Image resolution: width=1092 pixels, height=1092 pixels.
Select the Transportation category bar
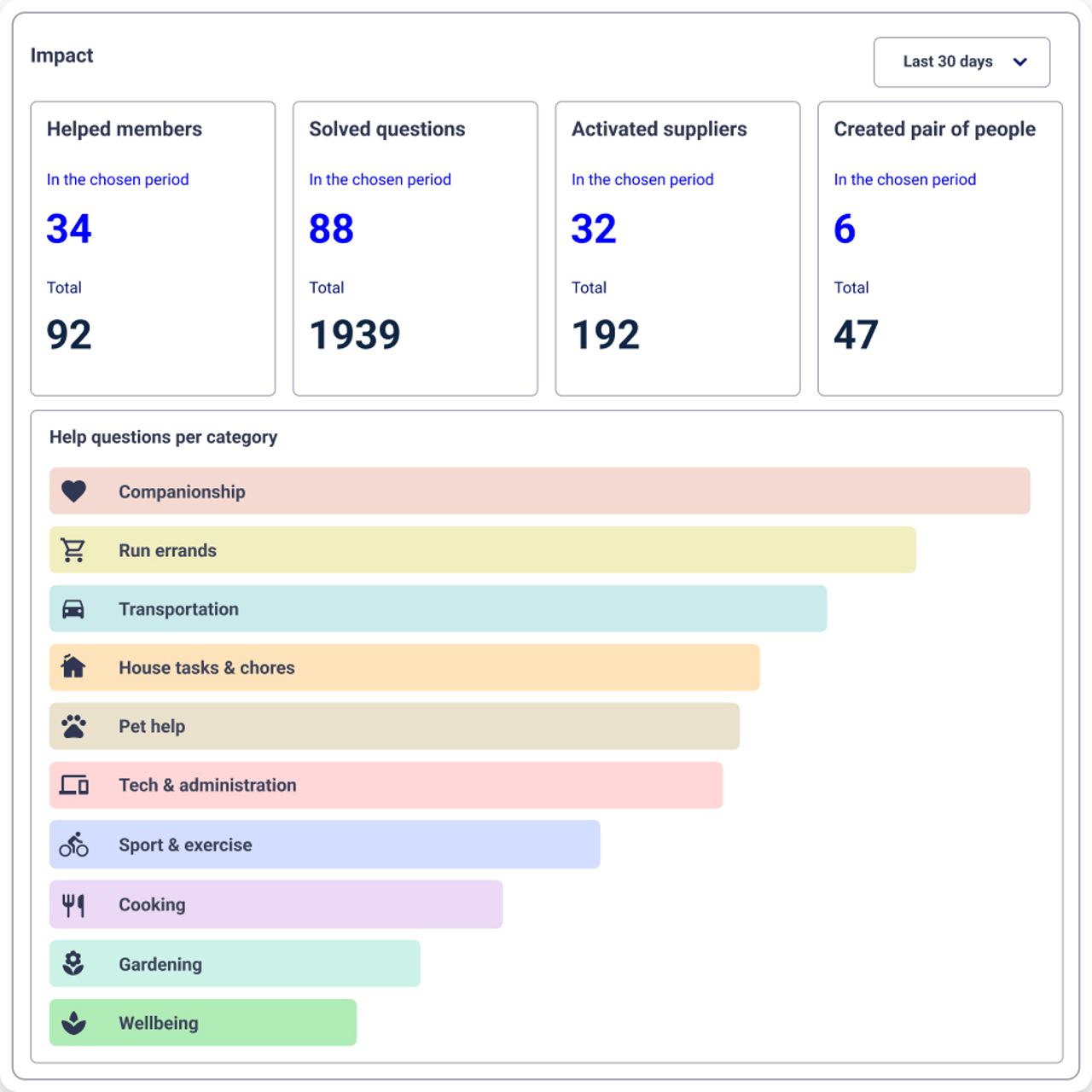439,609
